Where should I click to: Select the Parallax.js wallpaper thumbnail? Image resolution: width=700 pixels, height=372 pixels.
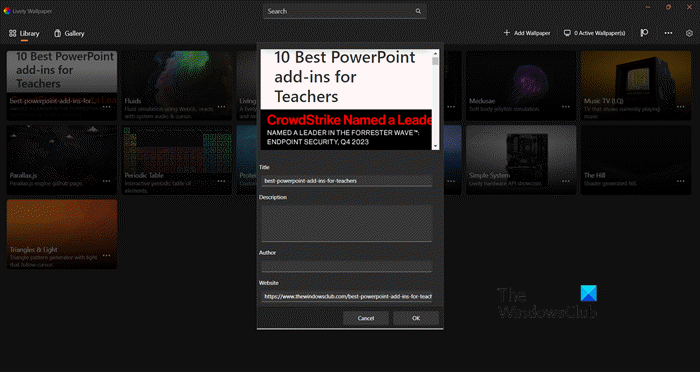62,160
